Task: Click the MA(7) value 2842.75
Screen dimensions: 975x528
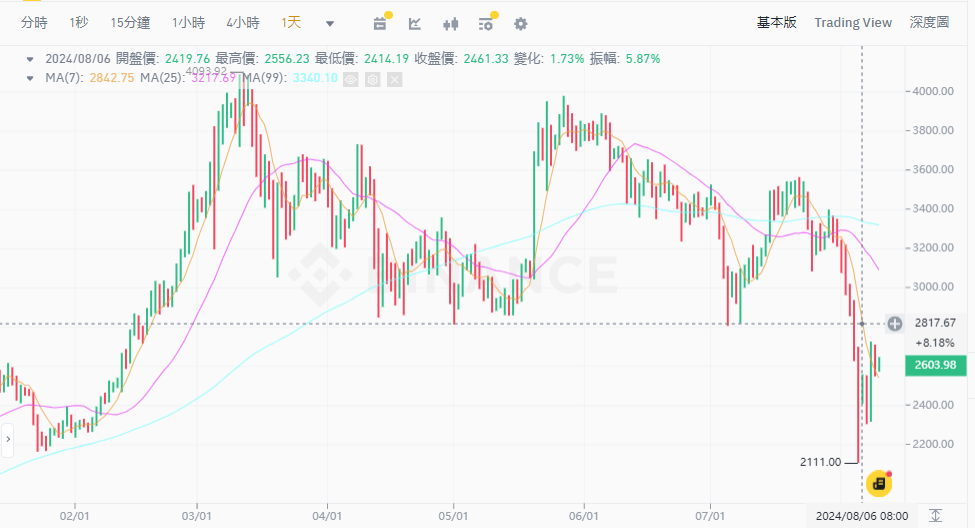Action: (112, 78)
